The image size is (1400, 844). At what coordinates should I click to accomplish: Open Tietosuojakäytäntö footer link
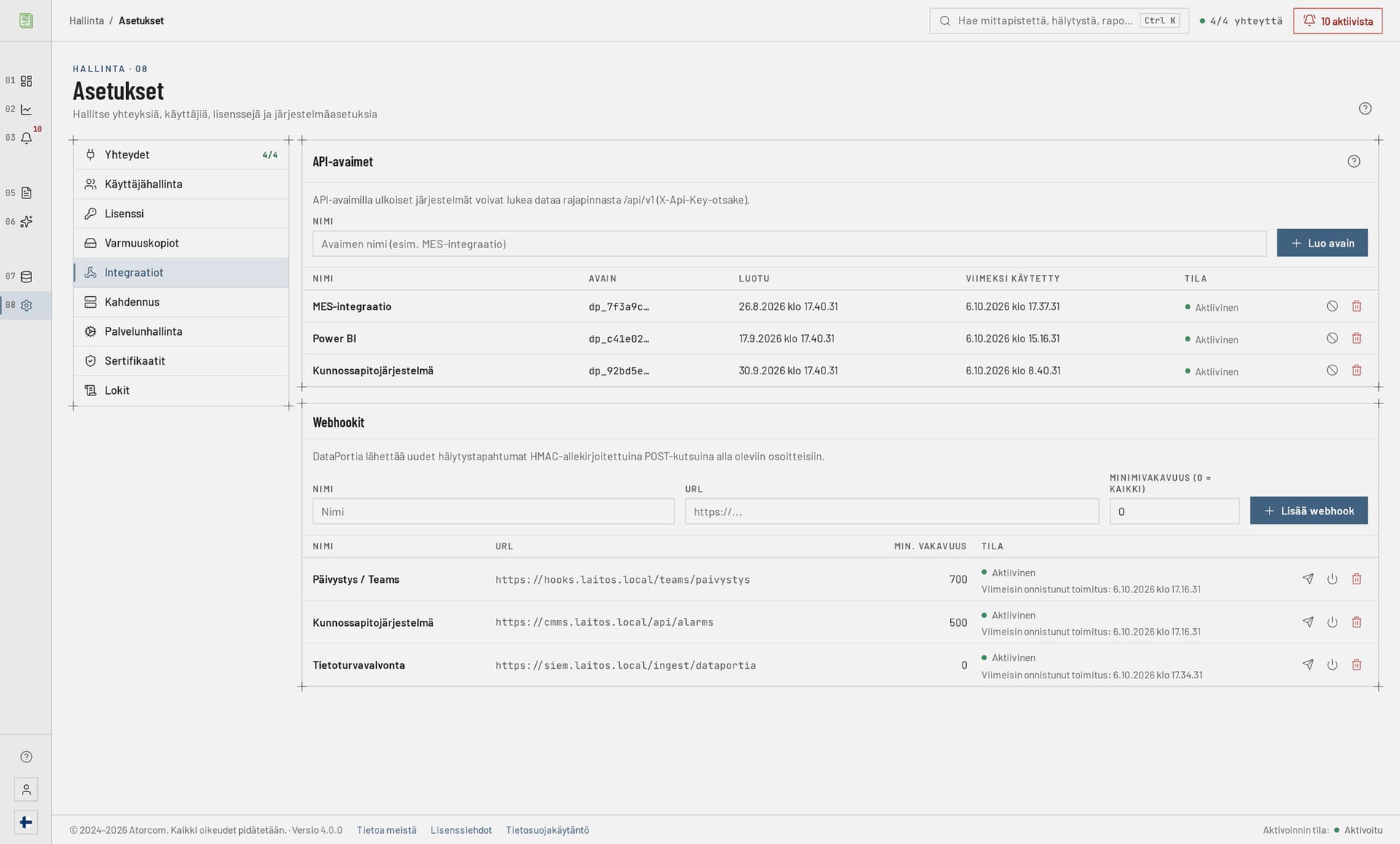[548, 830]
